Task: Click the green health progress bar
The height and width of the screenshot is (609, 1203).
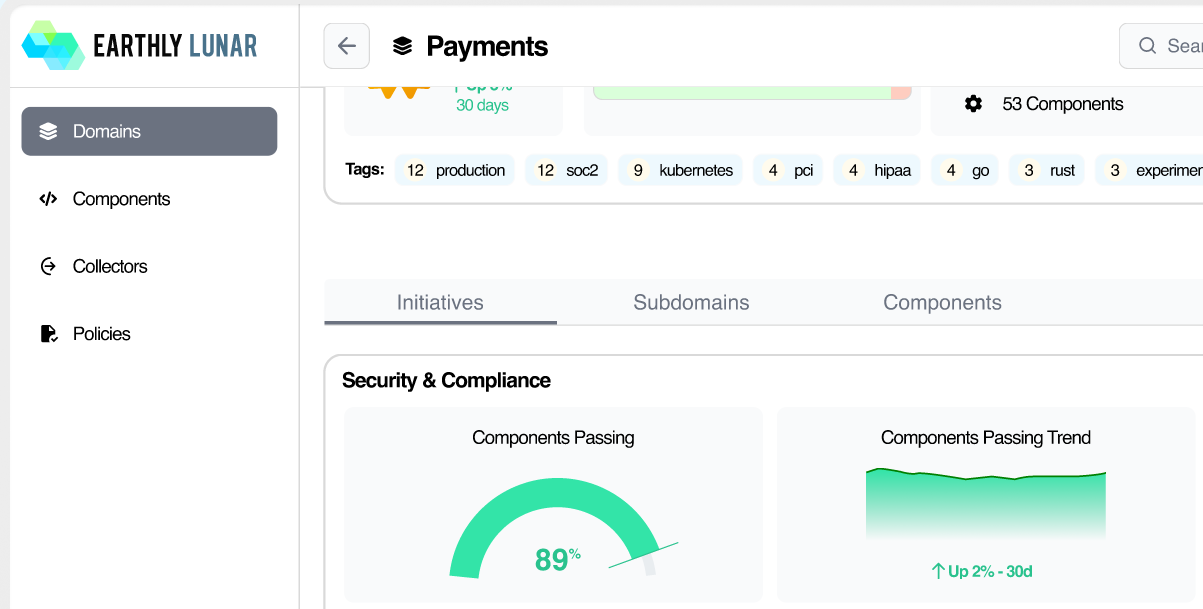Action: pos(742,92)
